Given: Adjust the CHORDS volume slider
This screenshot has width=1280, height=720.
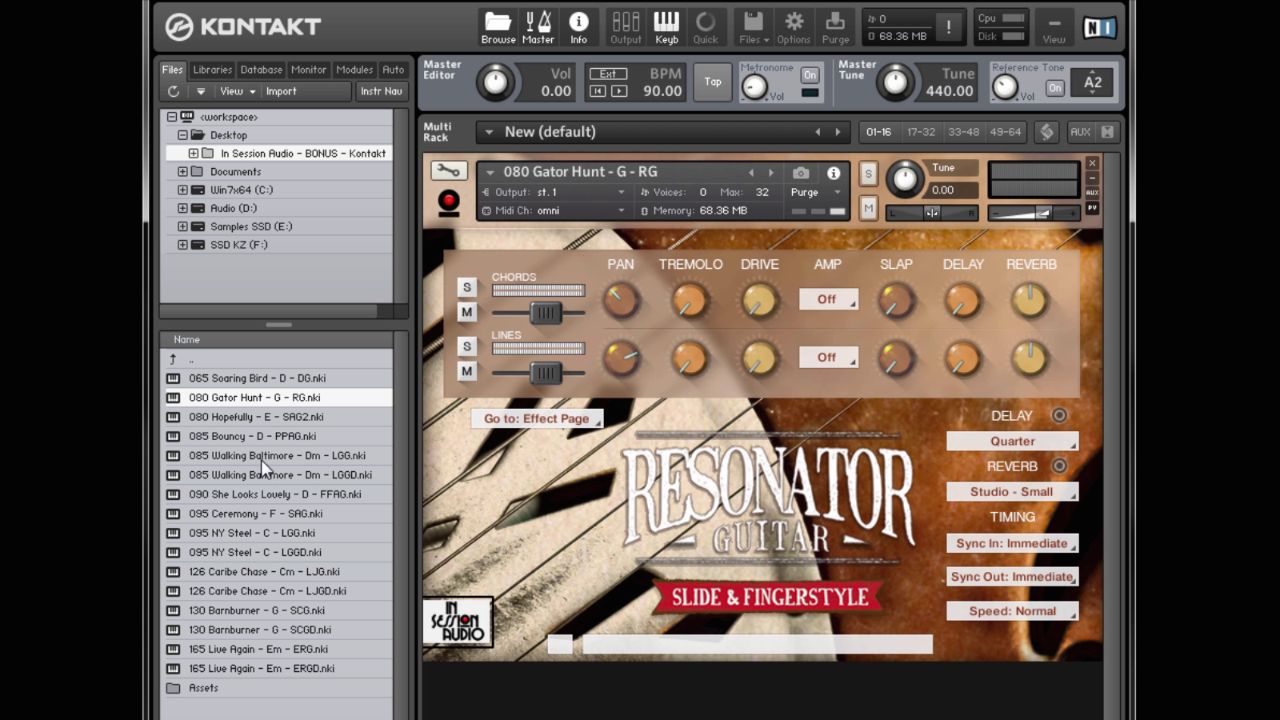Looking at the screenshot, I should [x=545, y=313].
